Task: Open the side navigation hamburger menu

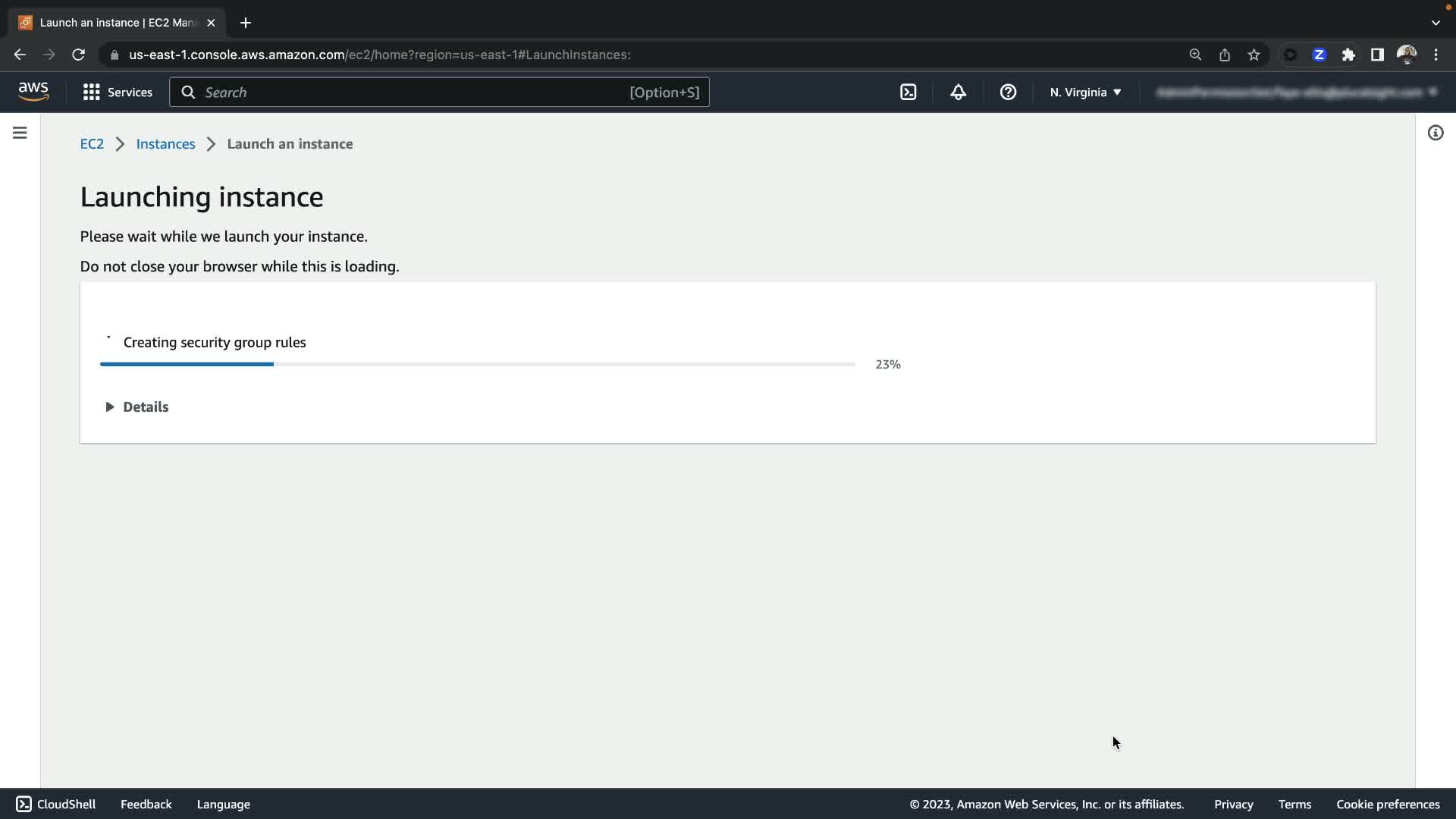Action: tap(20, 133)
